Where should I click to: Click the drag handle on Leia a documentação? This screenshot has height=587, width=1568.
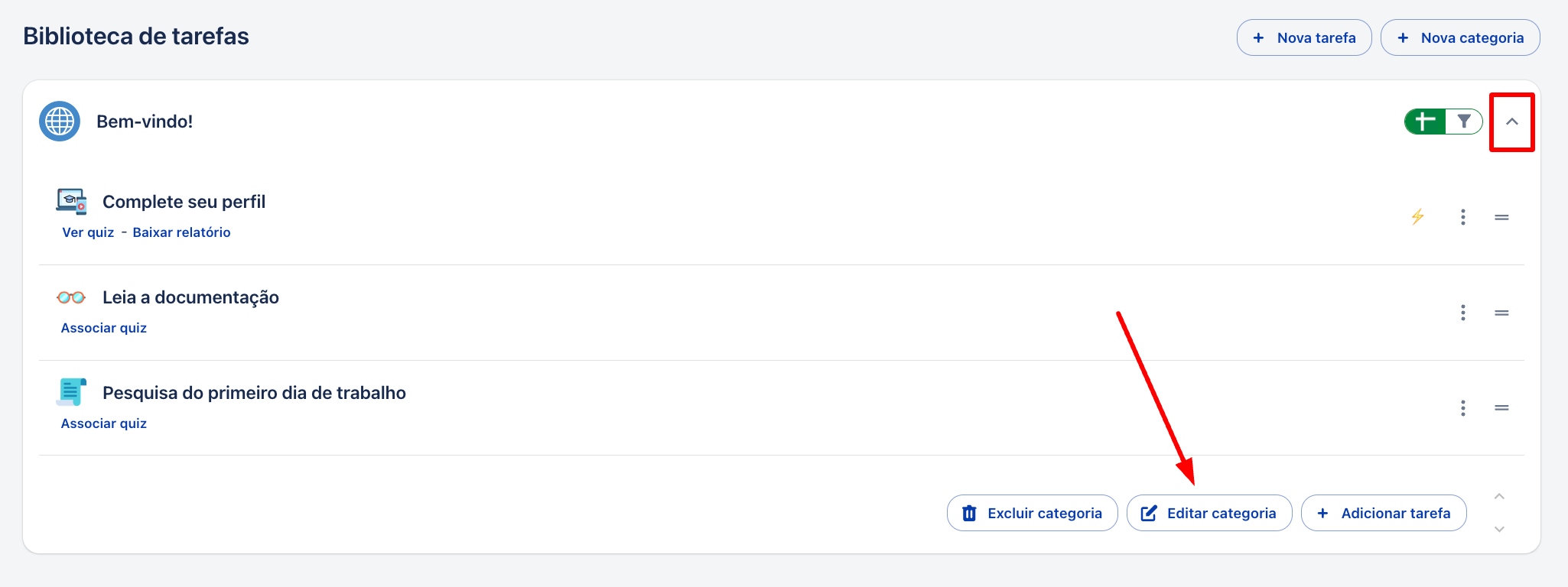point(1501,313)
